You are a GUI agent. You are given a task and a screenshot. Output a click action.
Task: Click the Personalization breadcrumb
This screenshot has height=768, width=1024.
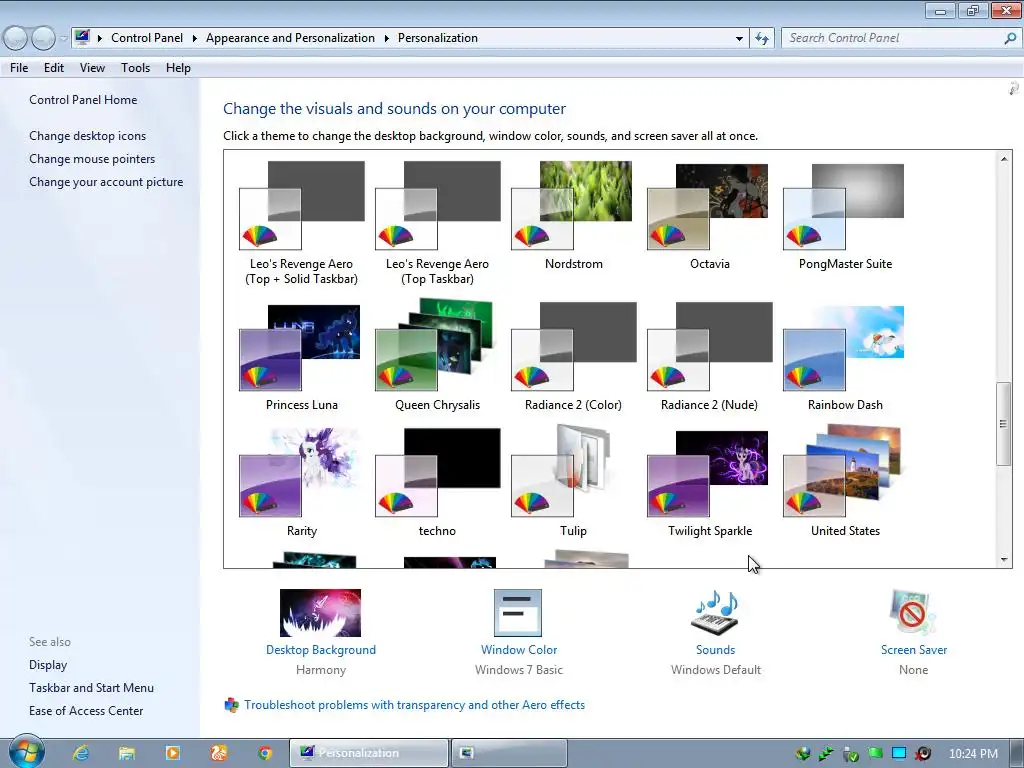click(x=438, y=38)
